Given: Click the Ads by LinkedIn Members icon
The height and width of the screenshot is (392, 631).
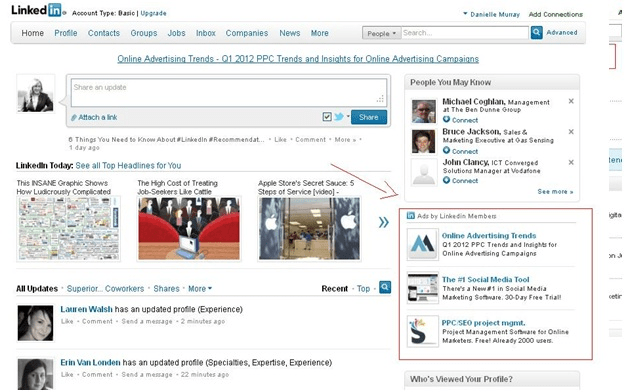Looking at the screenshot, I should point(410,215).
